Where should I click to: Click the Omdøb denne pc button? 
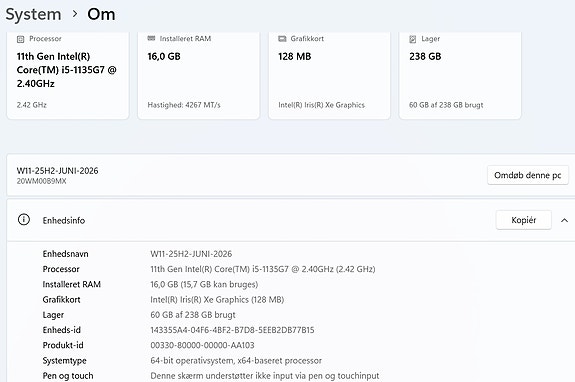pos(528,175)
